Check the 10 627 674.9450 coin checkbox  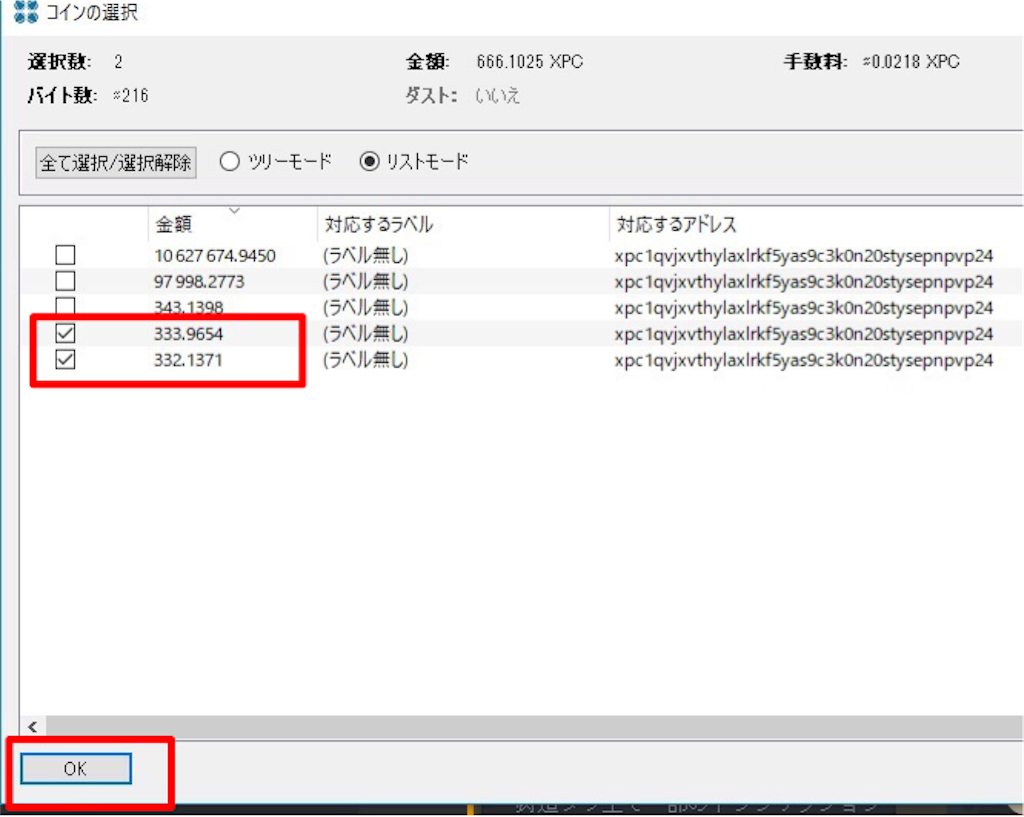coord(65,254)
